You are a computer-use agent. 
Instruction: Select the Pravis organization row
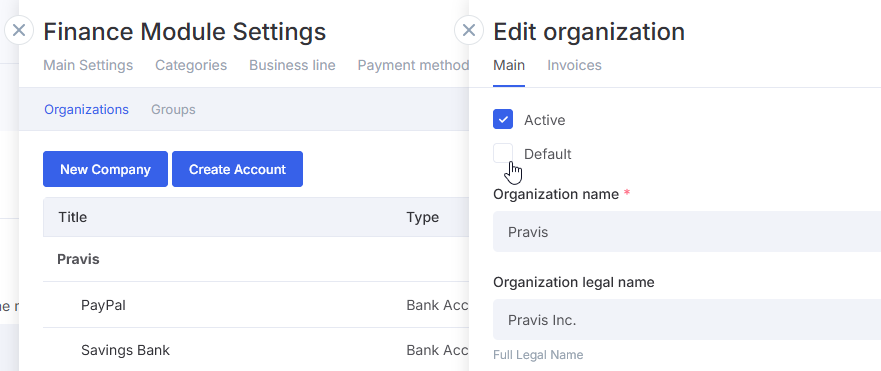pos(256,259)
